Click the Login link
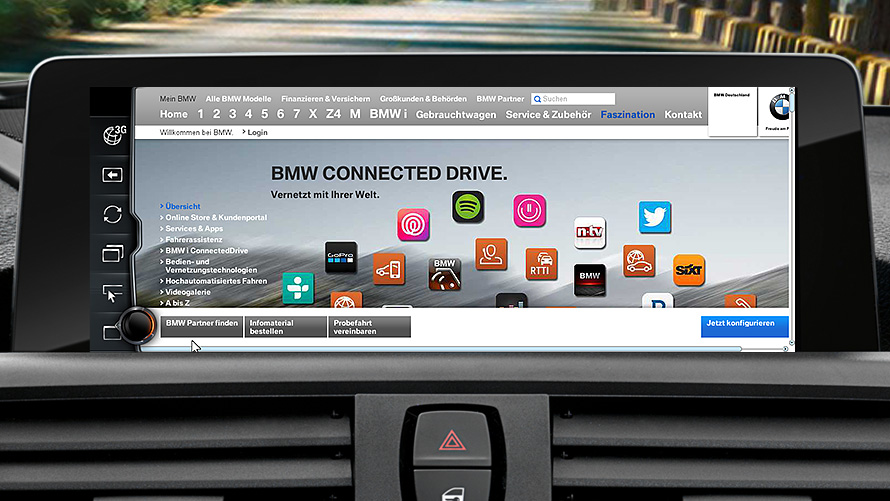The image size is (890, 501). (255, 132)
